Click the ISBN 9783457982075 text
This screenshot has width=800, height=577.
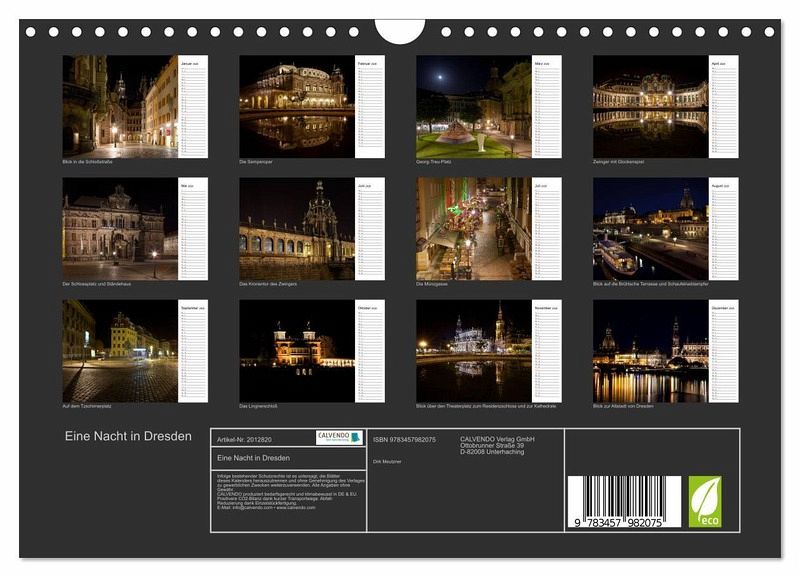tap(404, 439)
